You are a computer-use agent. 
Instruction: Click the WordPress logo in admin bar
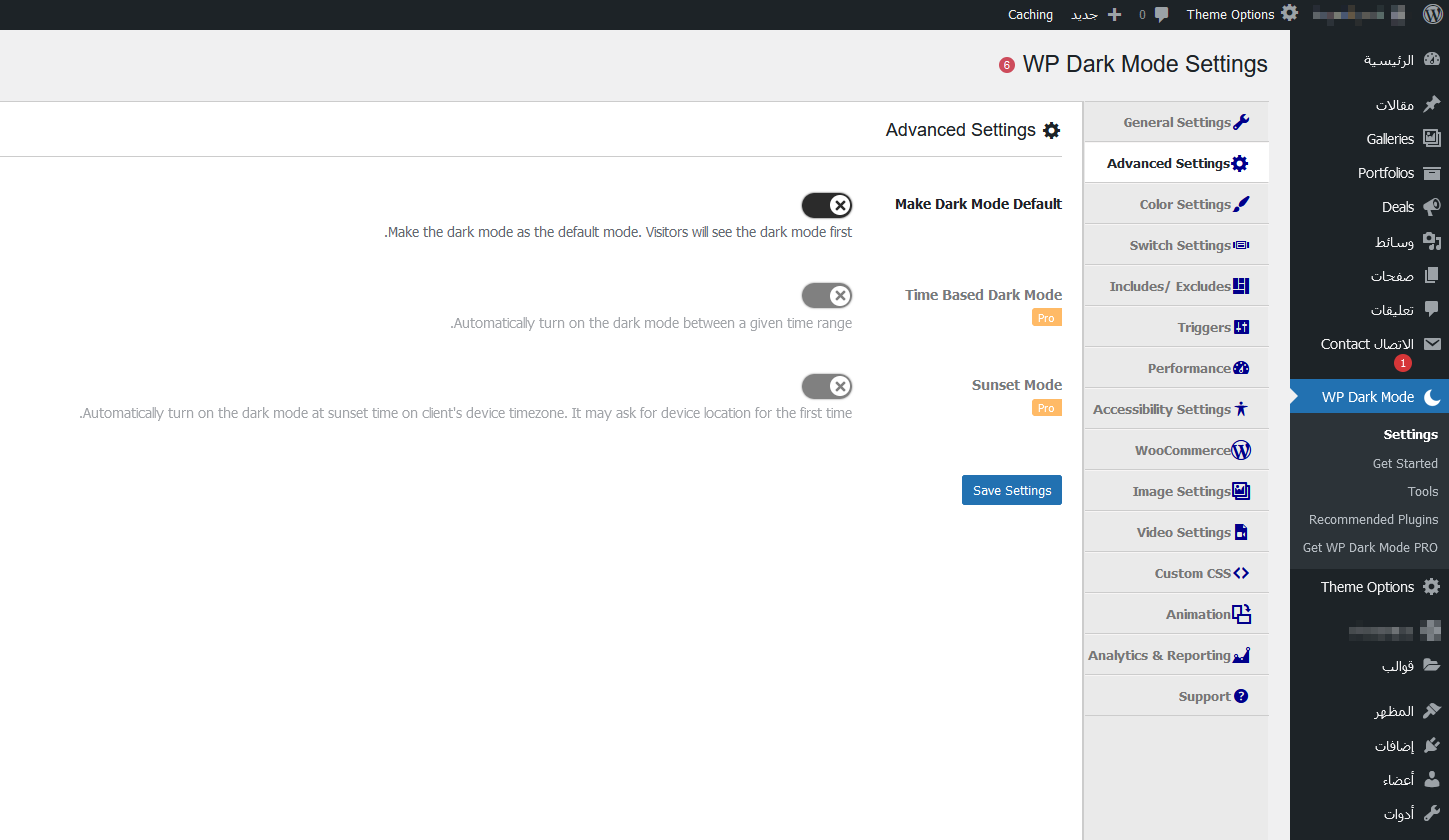click(x=1431, y=14)
